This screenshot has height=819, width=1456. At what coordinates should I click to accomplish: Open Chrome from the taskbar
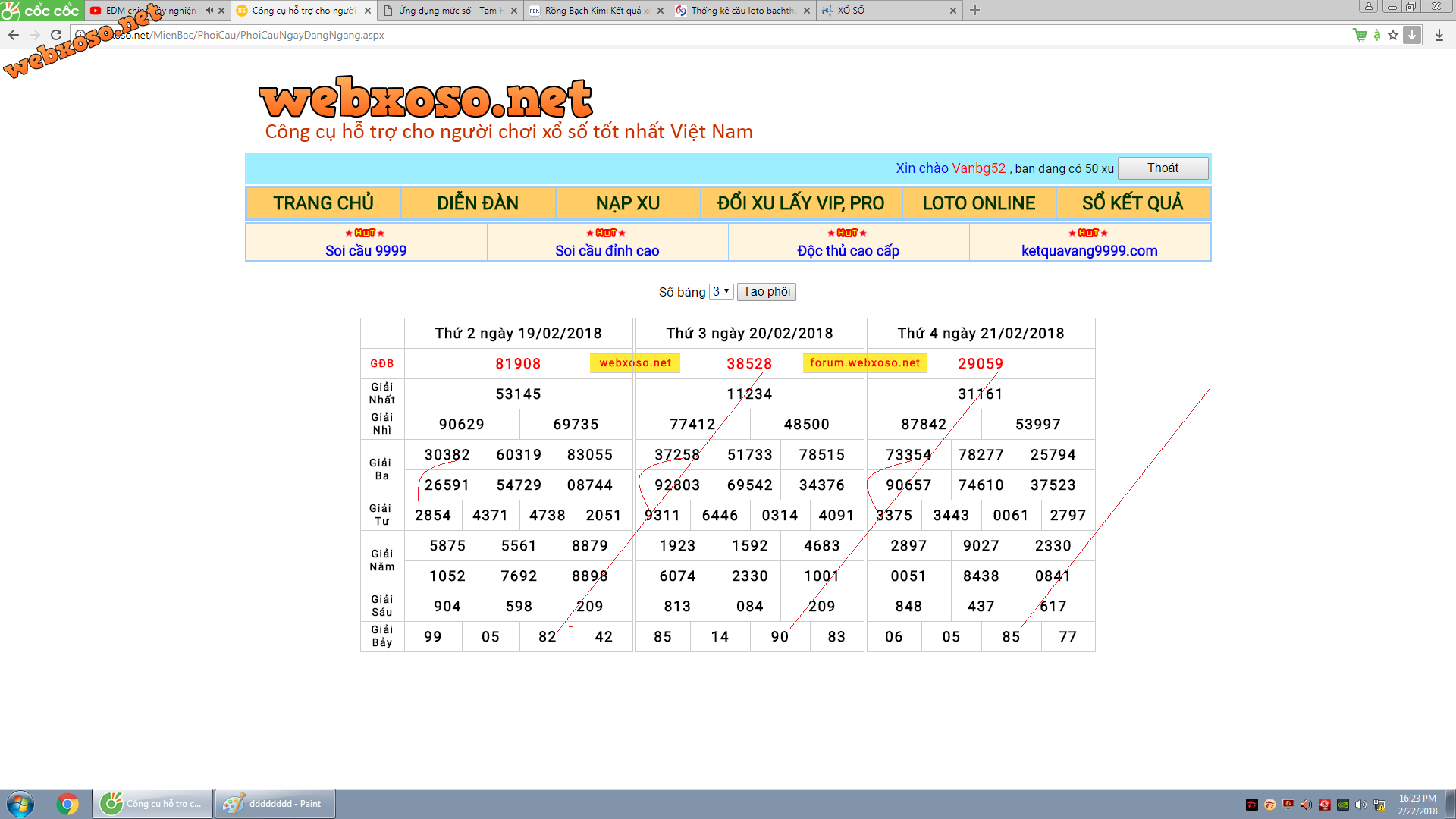click(67, 804)
